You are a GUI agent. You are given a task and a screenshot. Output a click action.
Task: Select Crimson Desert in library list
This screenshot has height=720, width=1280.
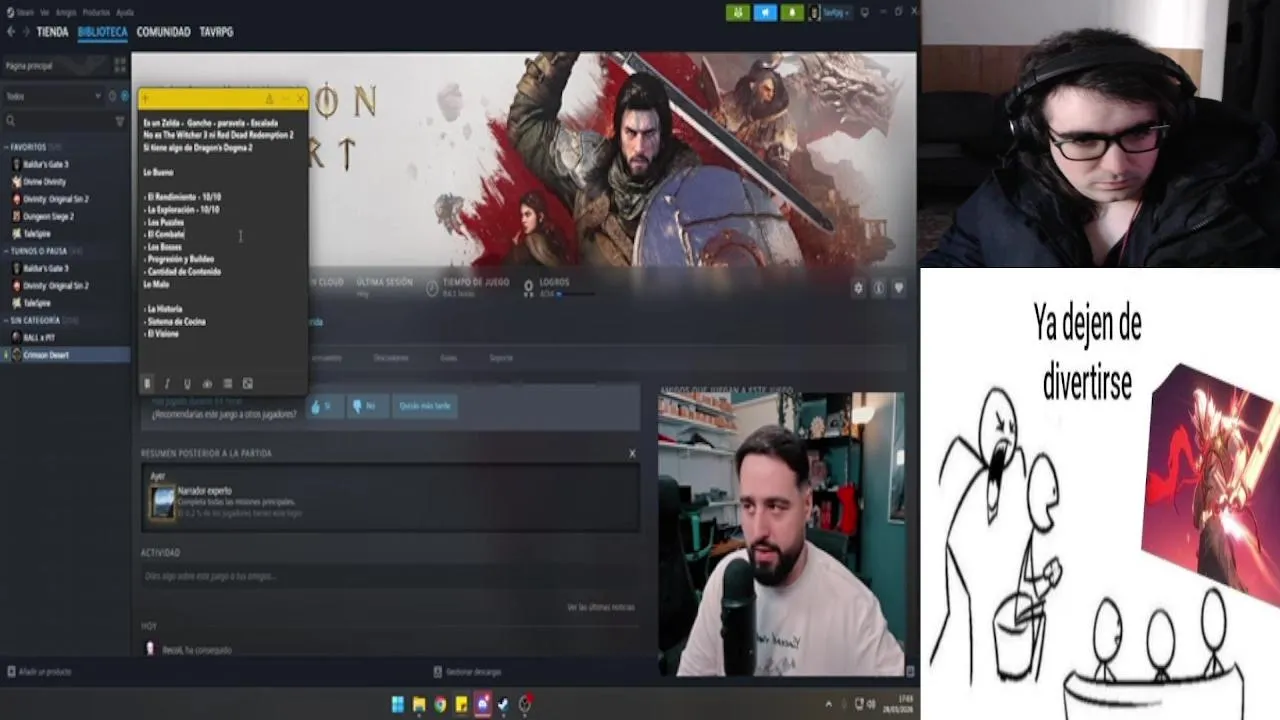point(65,355)
